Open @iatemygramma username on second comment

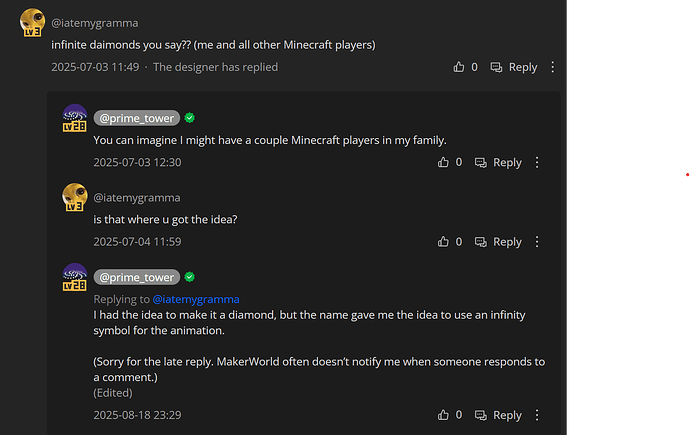tap(137, 198)
